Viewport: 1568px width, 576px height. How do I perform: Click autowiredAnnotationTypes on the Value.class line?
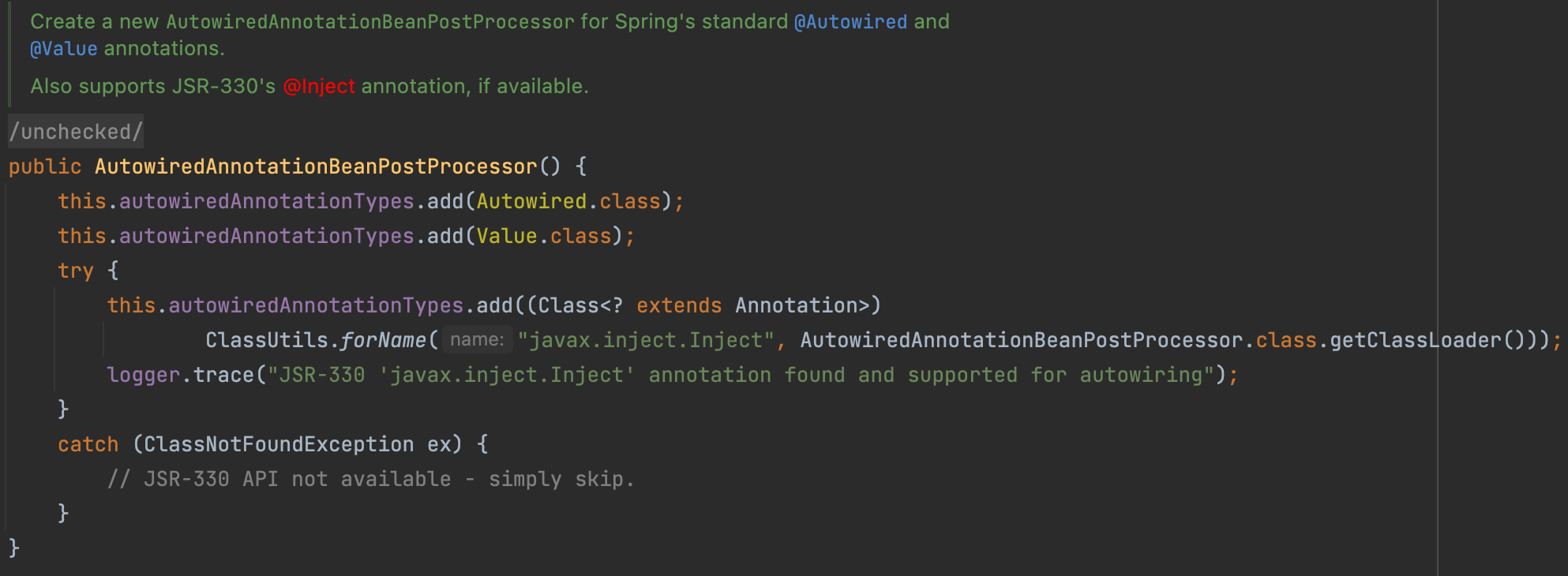click(x=267, y=236)
